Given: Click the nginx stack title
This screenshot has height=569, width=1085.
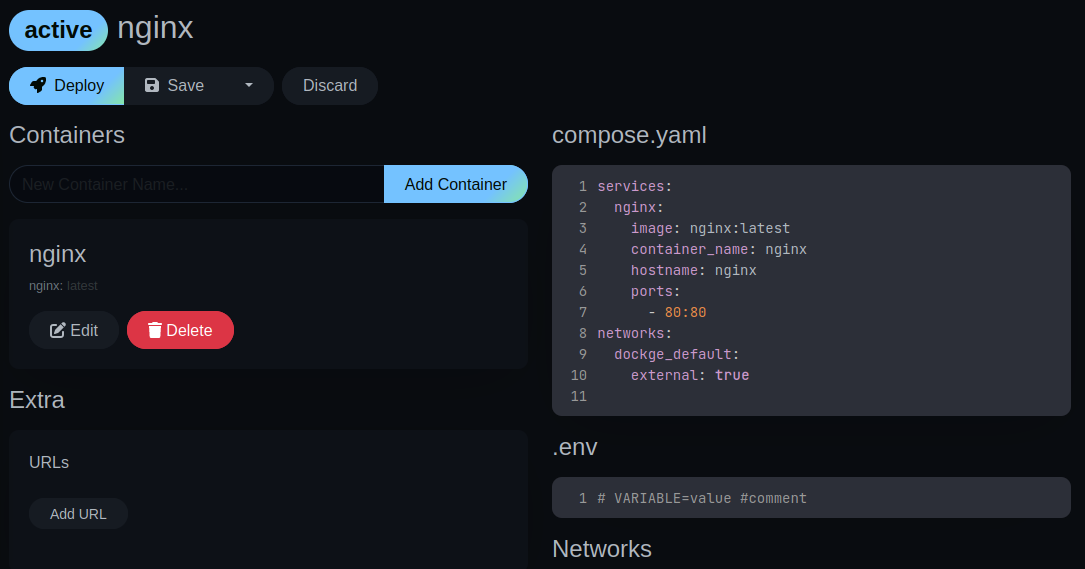Looking at the screenshot, I should [x=155, y=28].
